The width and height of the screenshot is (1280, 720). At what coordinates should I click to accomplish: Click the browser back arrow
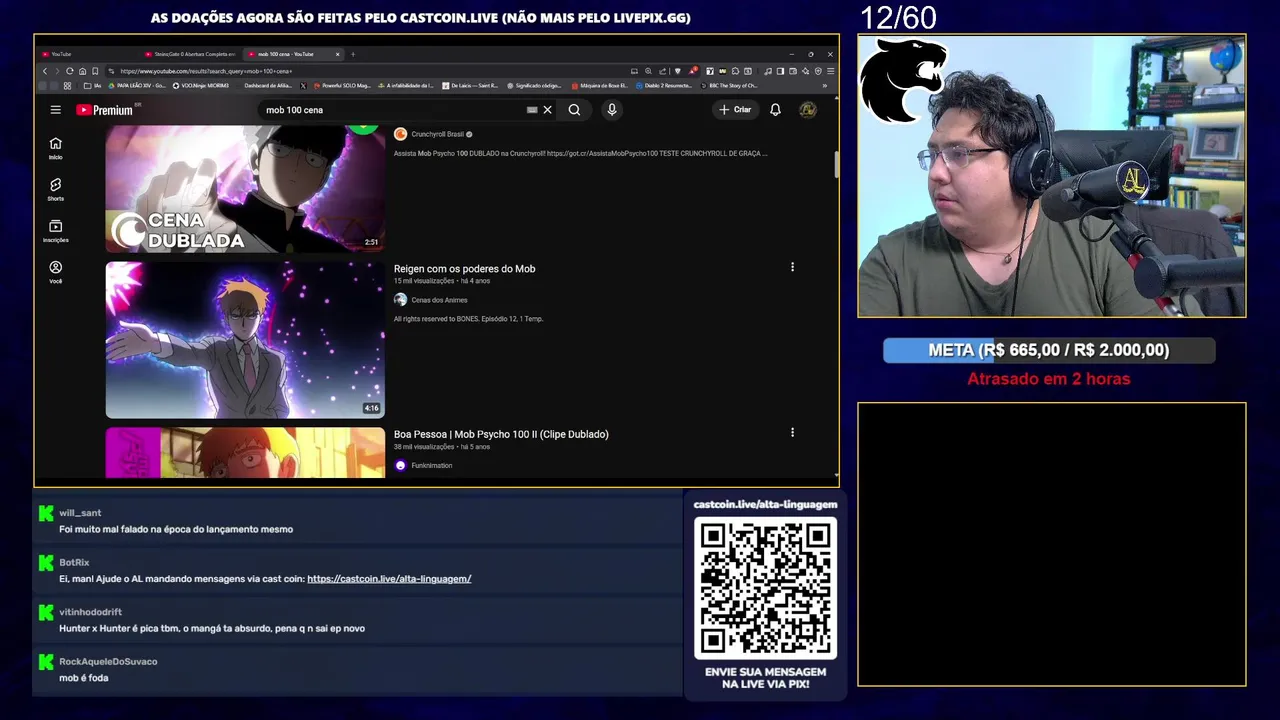coord(45,71)
